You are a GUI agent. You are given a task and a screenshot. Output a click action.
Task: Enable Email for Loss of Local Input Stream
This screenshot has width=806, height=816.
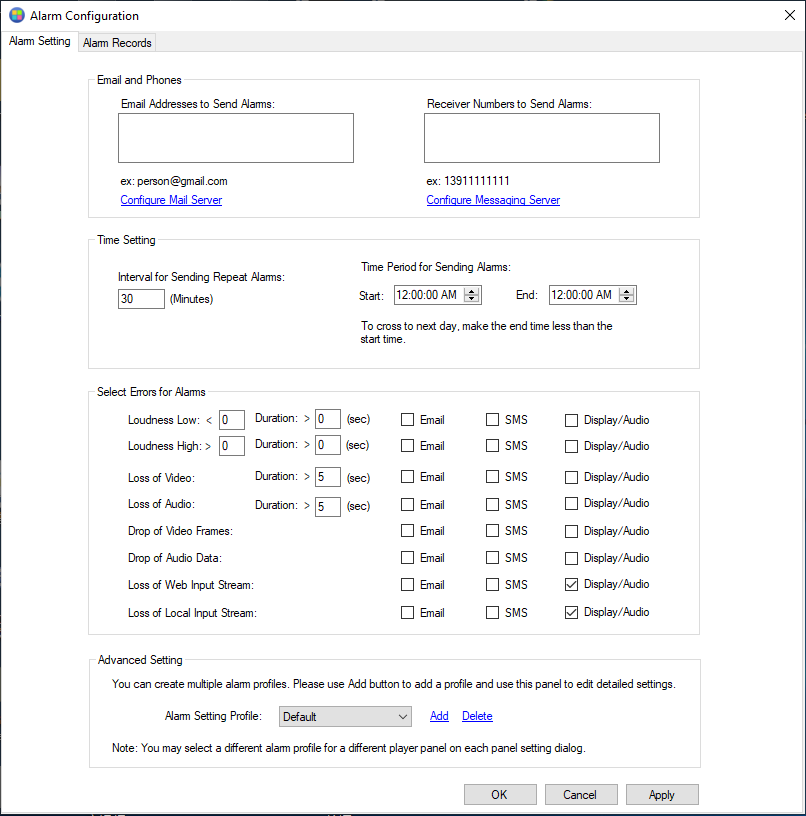(x=407, y=613)
